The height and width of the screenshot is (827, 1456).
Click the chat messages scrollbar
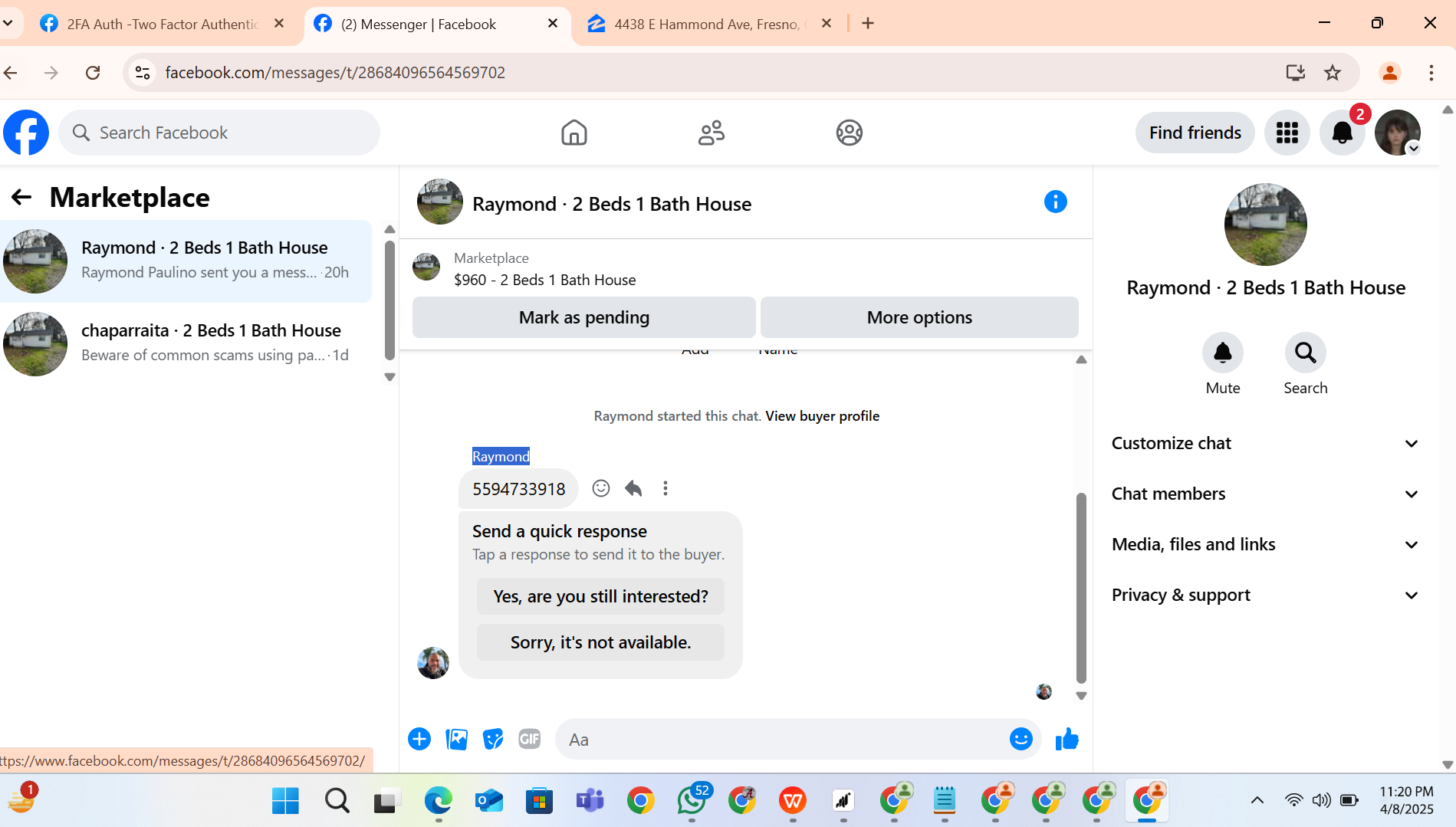coord(1081,588)
